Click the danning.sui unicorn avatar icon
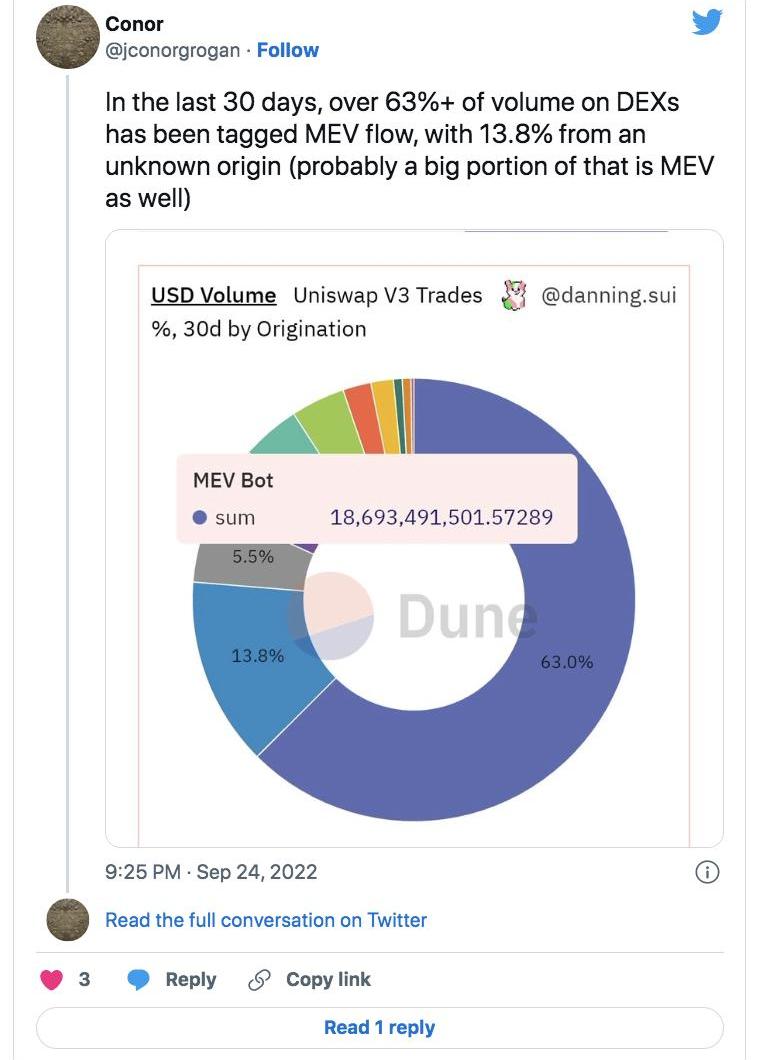764x1060 pixels. point(513,296)
